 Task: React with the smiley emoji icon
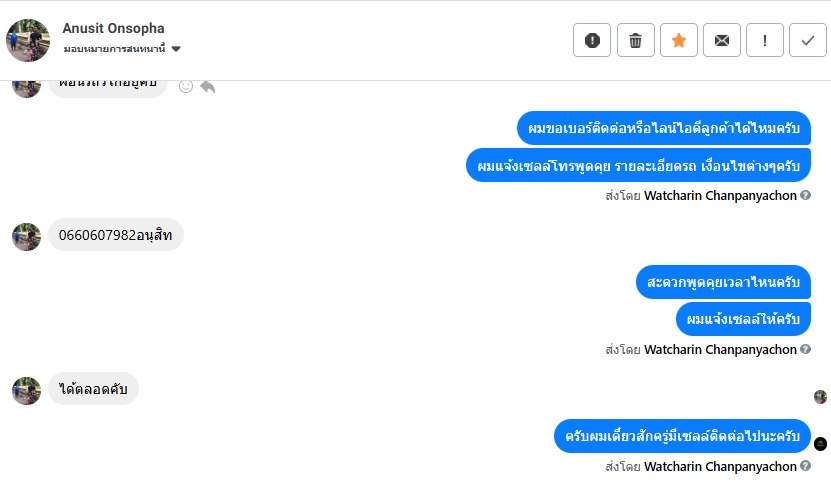pyautogui.click(x=185, y=87)
